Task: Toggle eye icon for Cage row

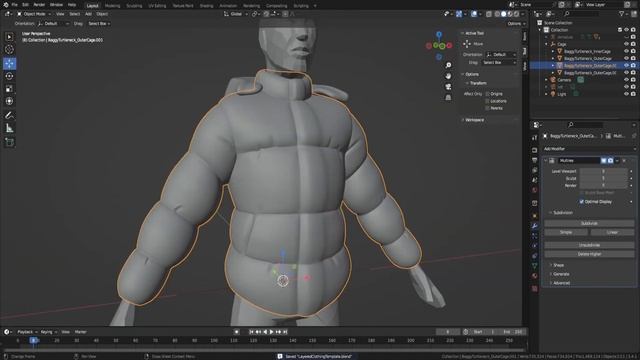Action: pyautogui.click(x=626, y=44)
